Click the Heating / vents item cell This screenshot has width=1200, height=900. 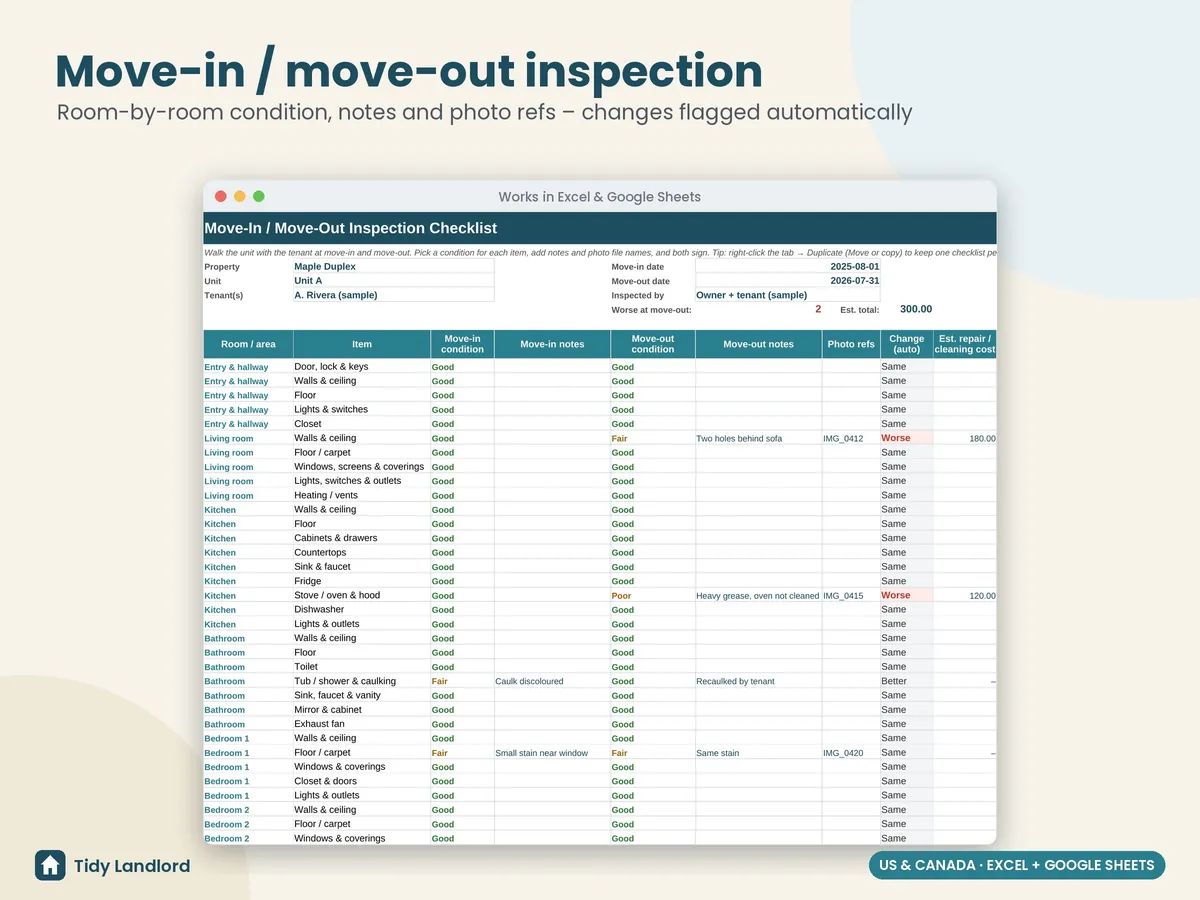point(362,495)
